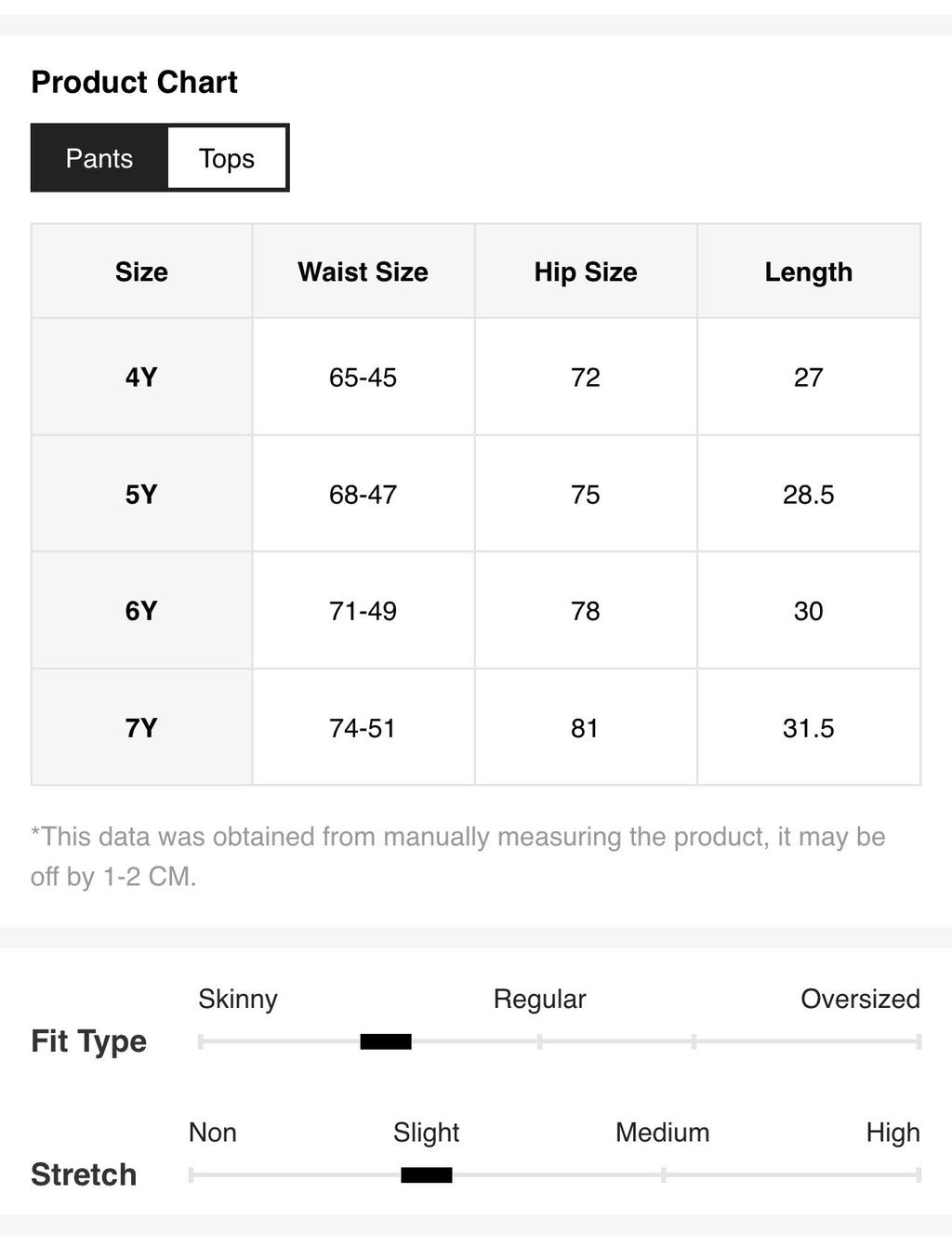
Task: Click the Size column header
Action: [x=141, y=272]
